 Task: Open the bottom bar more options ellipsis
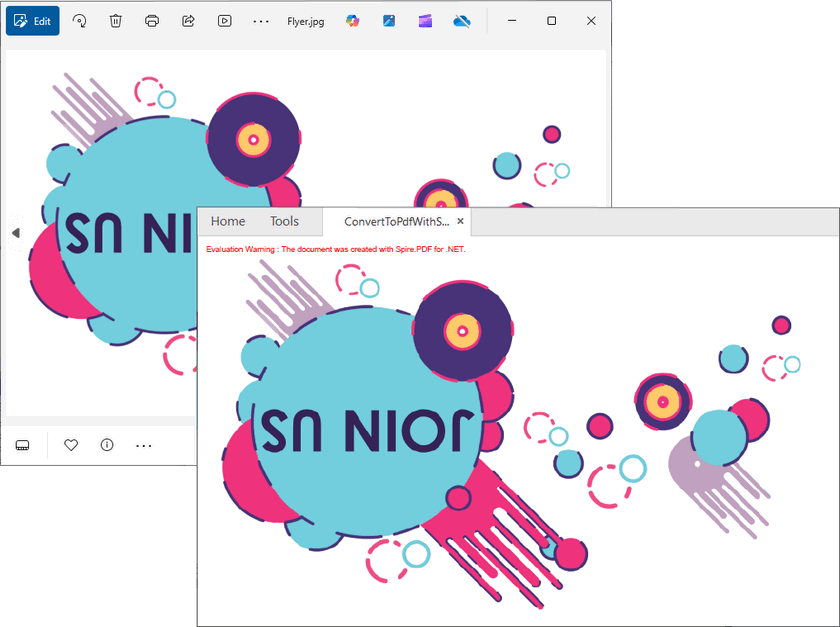pyautogui.click(x=144, y=445)
